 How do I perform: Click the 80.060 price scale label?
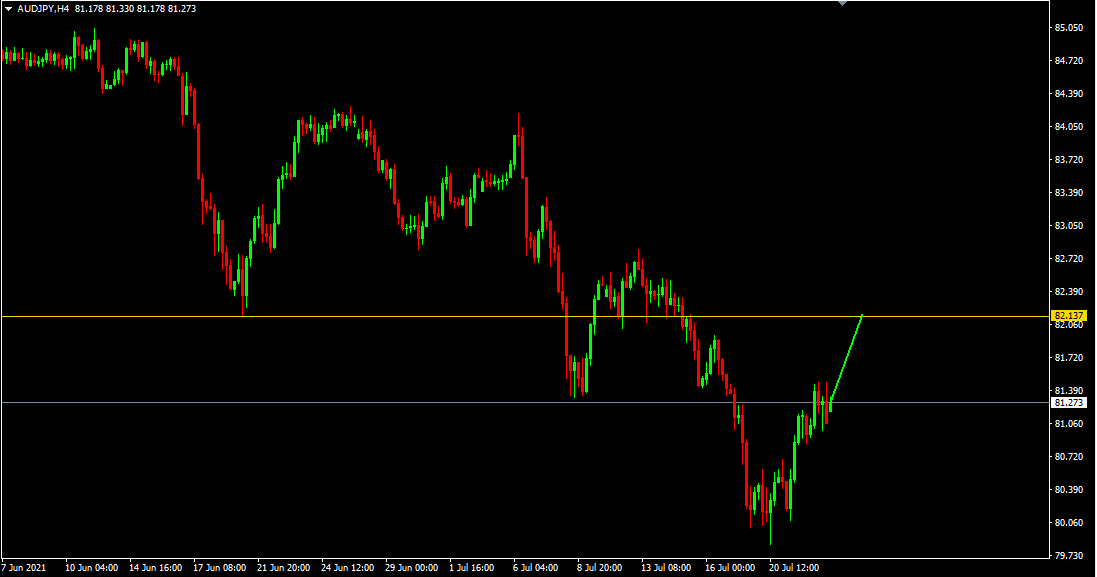pos(1069,523)
